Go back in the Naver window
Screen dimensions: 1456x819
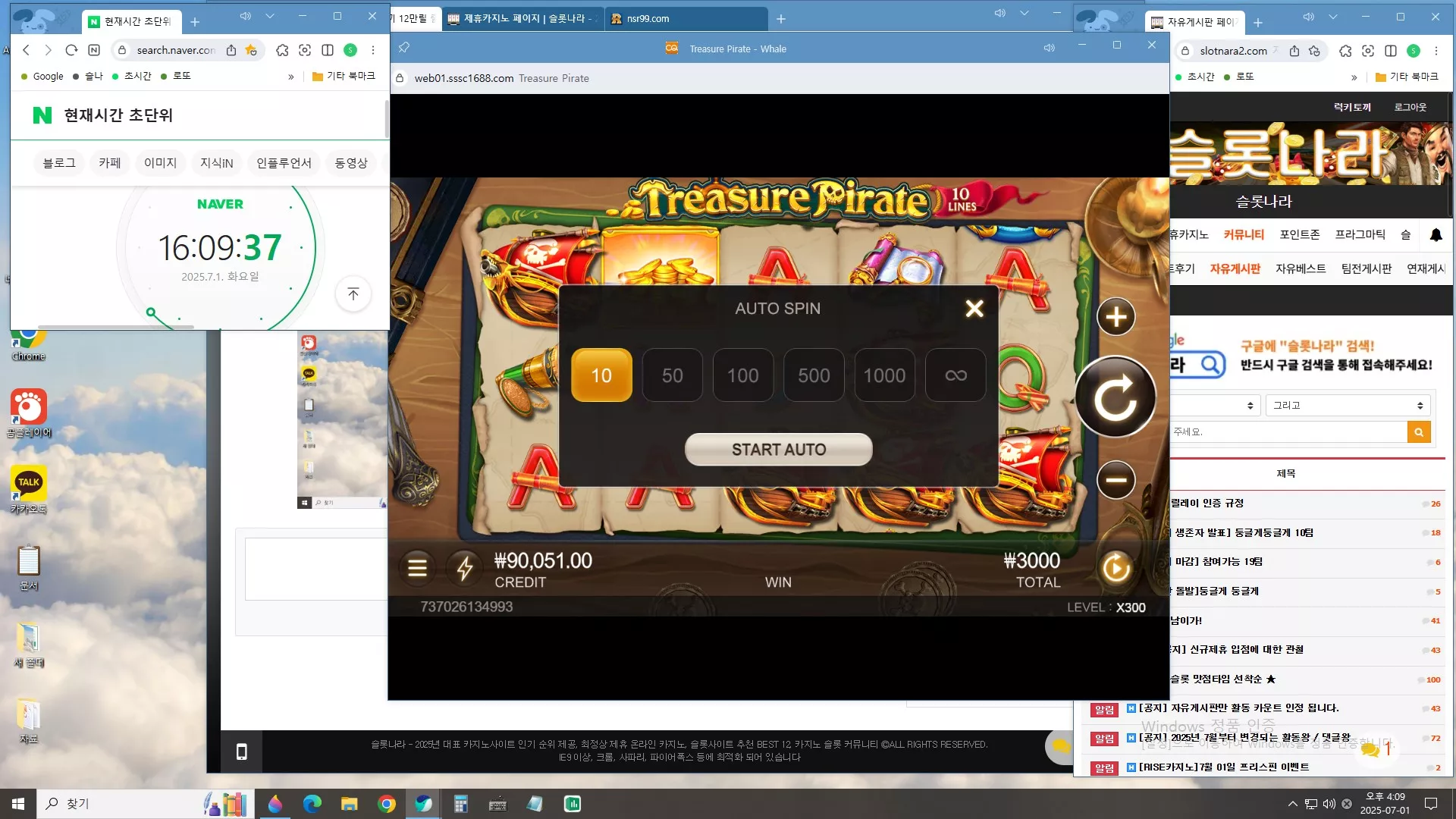[27, 50]
